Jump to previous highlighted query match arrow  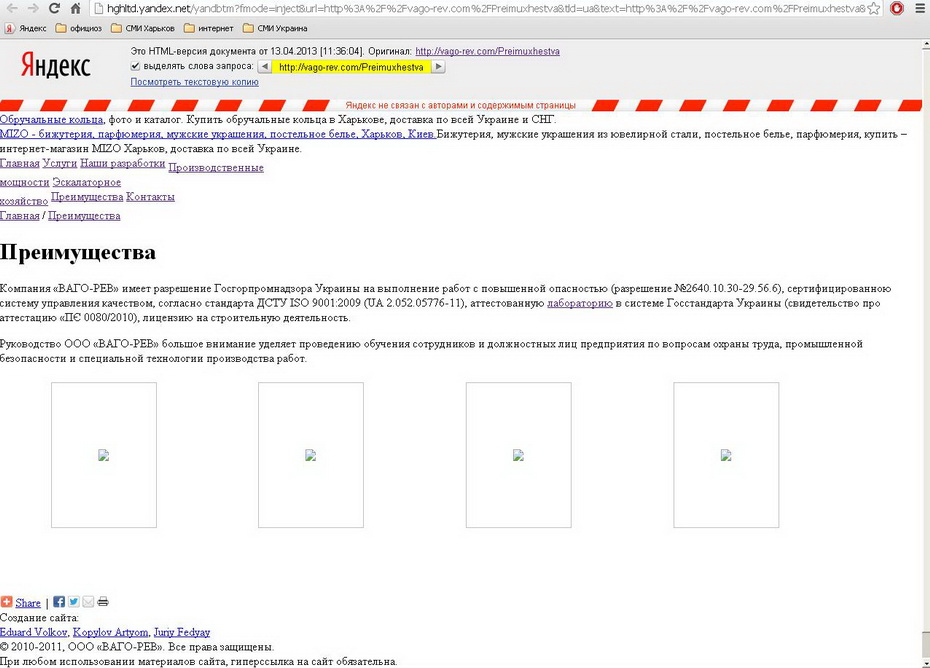264,67
